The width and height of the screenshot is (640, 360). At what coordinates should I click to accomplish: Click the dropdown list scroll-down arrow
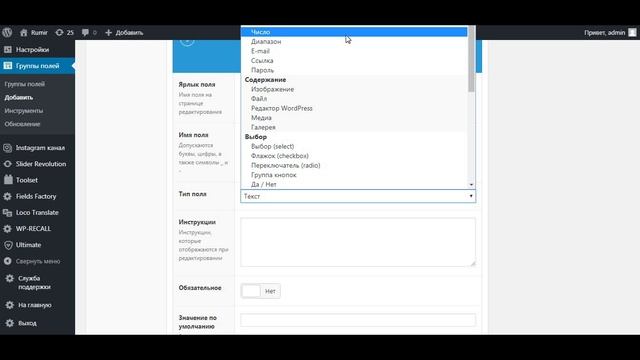pyautogui.click(x=471, y=185)
